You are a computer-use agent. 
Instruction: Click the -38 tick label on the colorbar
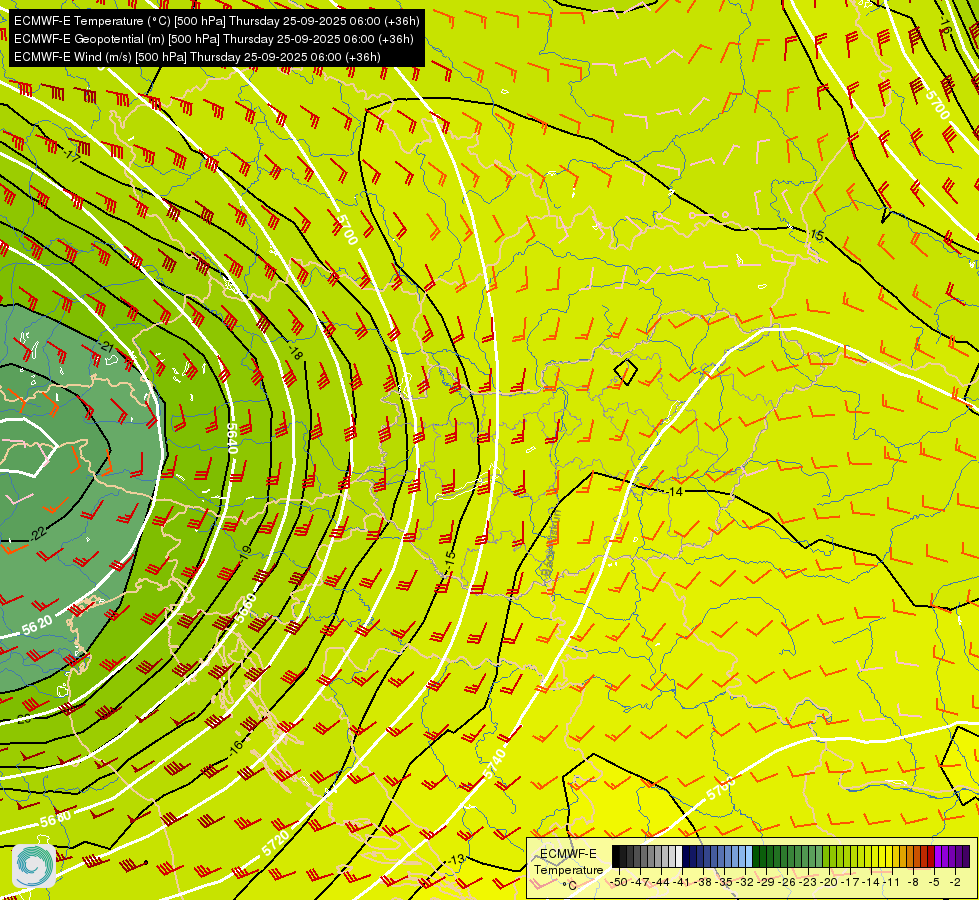pos(704,882)
